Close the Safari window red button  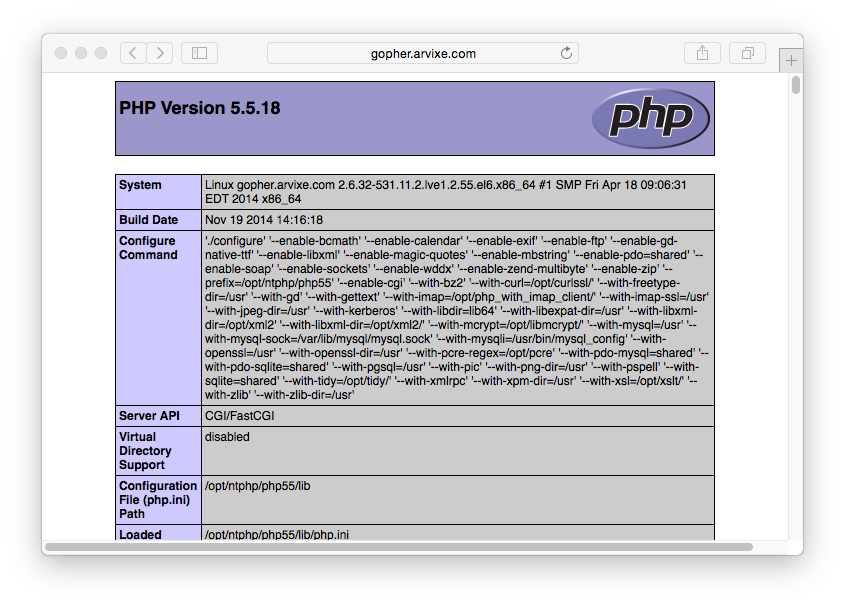coord(61,53)
